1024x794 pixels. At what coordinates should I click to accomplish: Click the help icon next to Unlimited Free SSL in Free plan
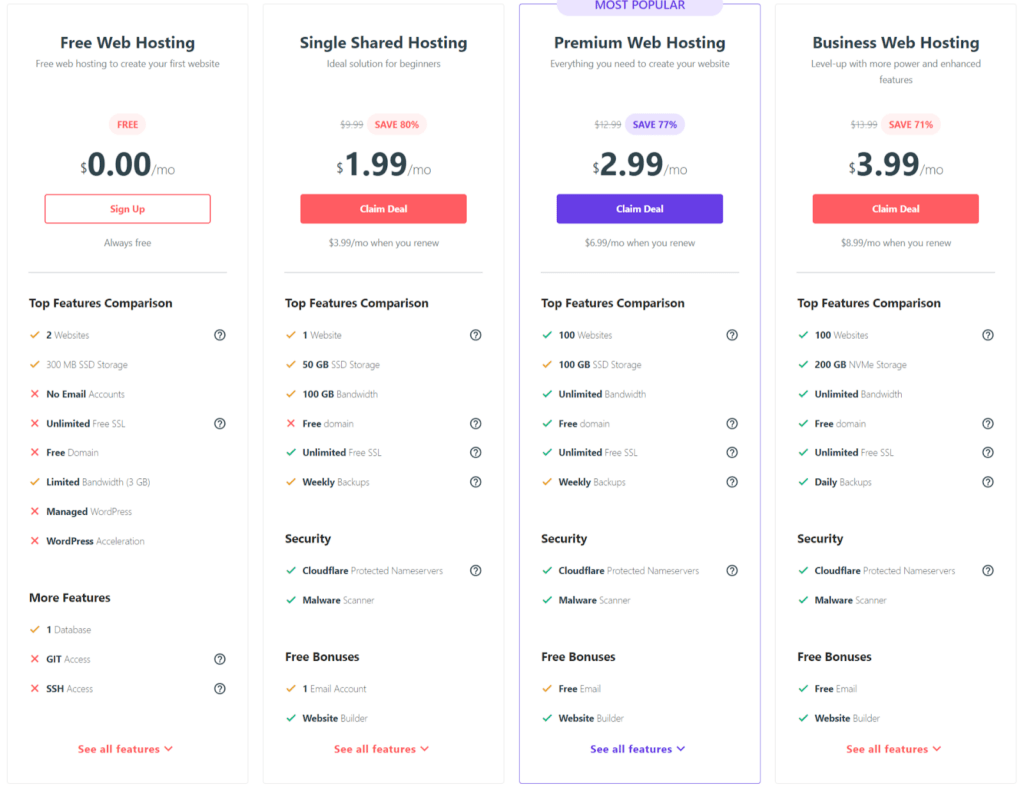[x=220, y=423]
